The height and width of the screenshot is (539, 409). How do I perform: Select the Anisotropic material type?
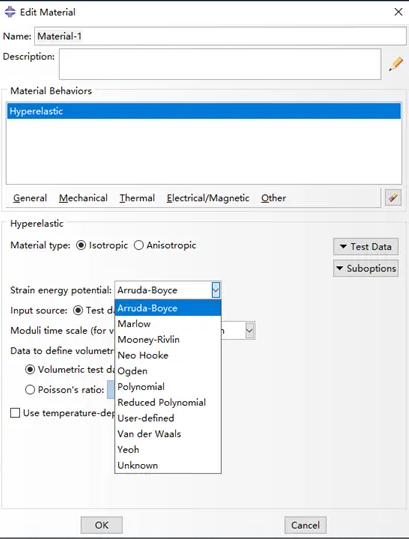tap(139, 245)
